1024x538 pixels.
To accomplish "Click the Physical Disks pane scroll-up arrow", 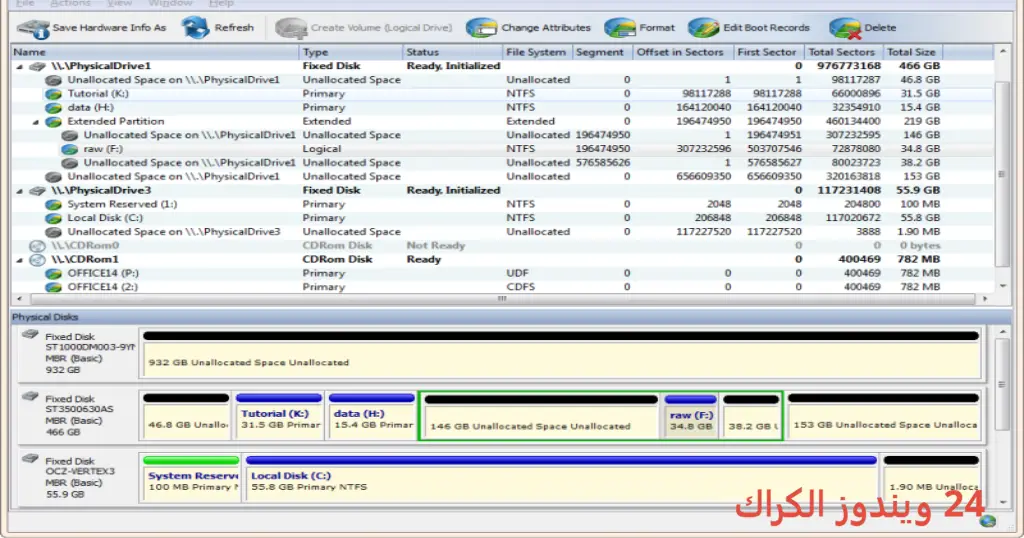I will (x=1002, y=332).
